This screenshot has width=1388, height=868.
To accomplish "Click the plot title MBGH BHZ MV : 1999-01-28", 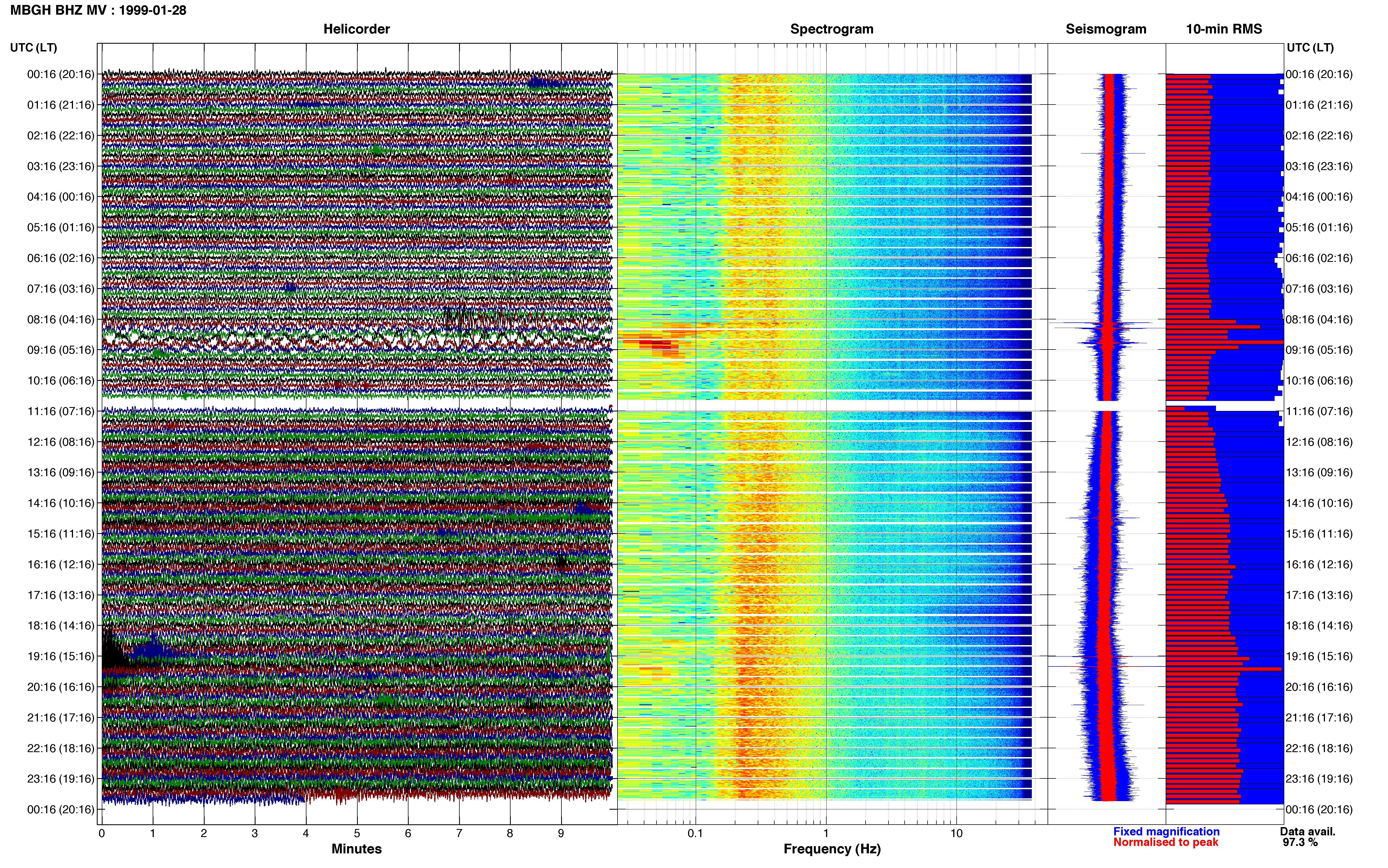I will click(98, 10).
